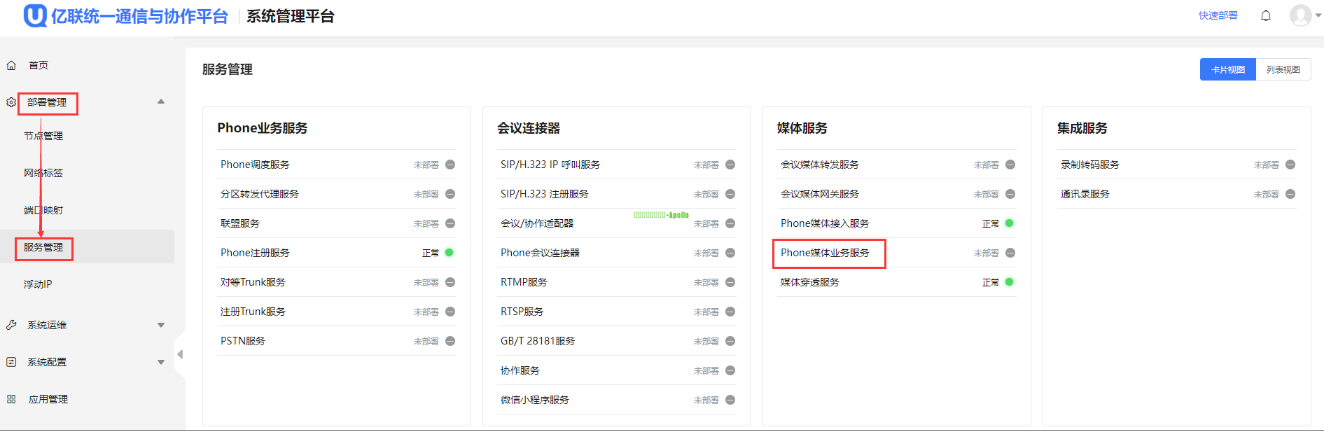Expand the 系统配置 menu arrow
Screen dimensions: 1324x431
(161, 362)
